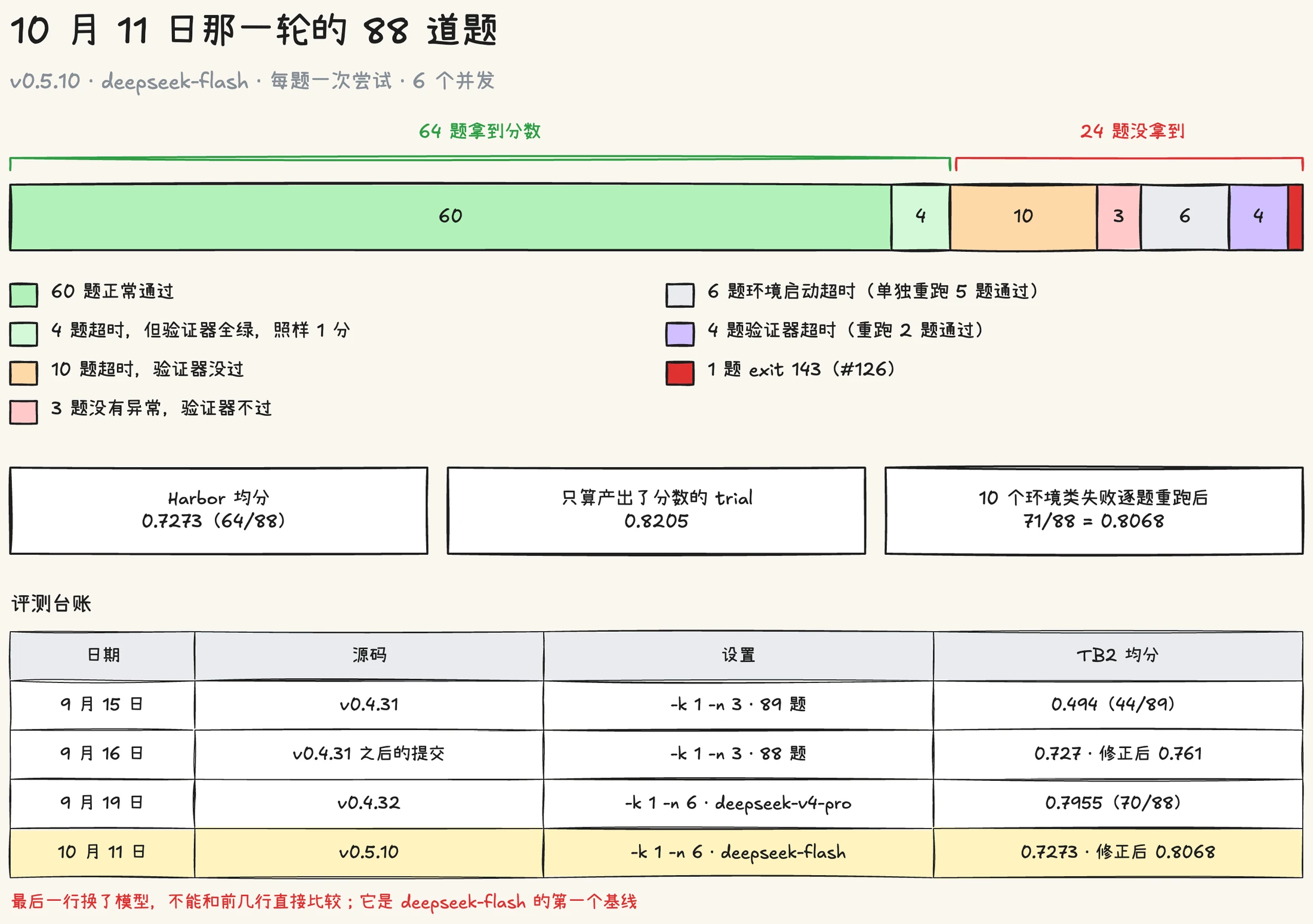Click the pink swatch for 3 题没有异常
Screen dimensions: 1313x924
[x=24, y=412]
